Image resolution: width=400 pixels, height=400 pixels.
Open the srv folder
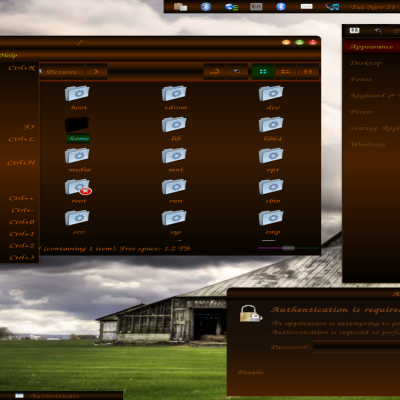pyautogui.click(x=77, y=222)
